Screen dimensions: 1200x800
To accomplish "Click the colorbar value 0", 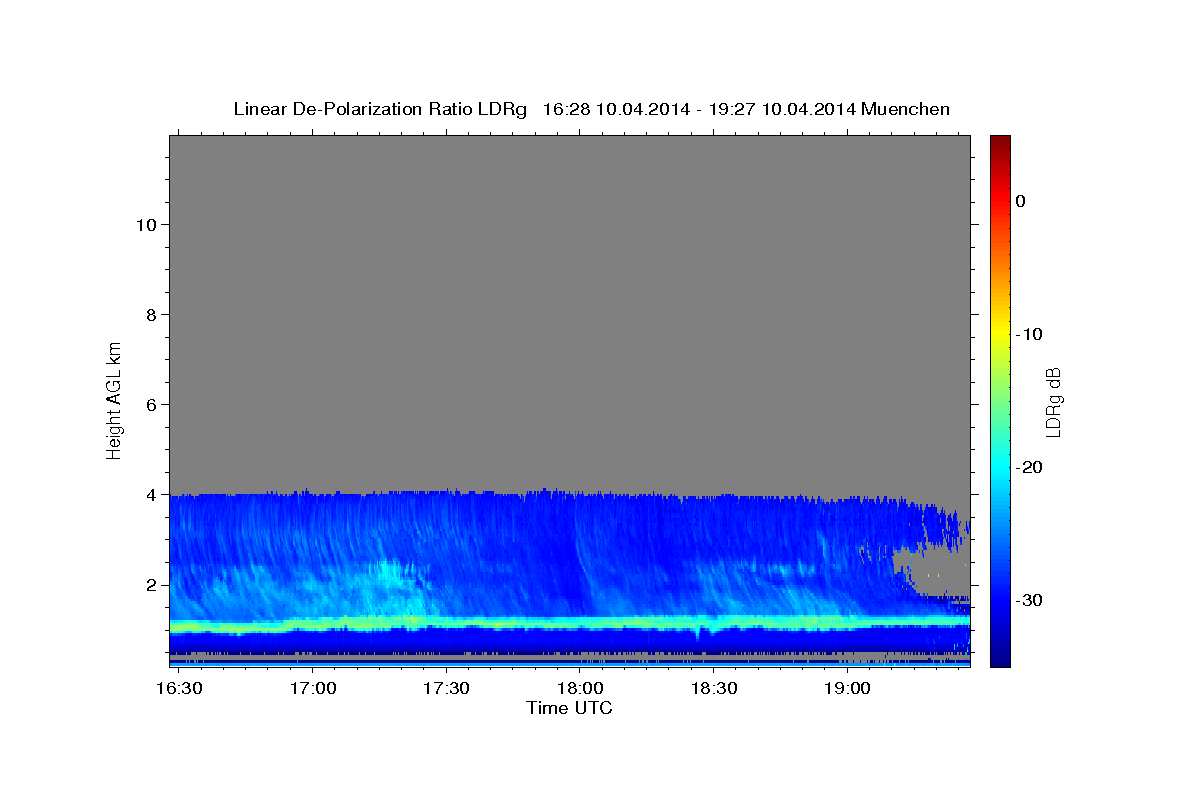I will point(1020,201).
